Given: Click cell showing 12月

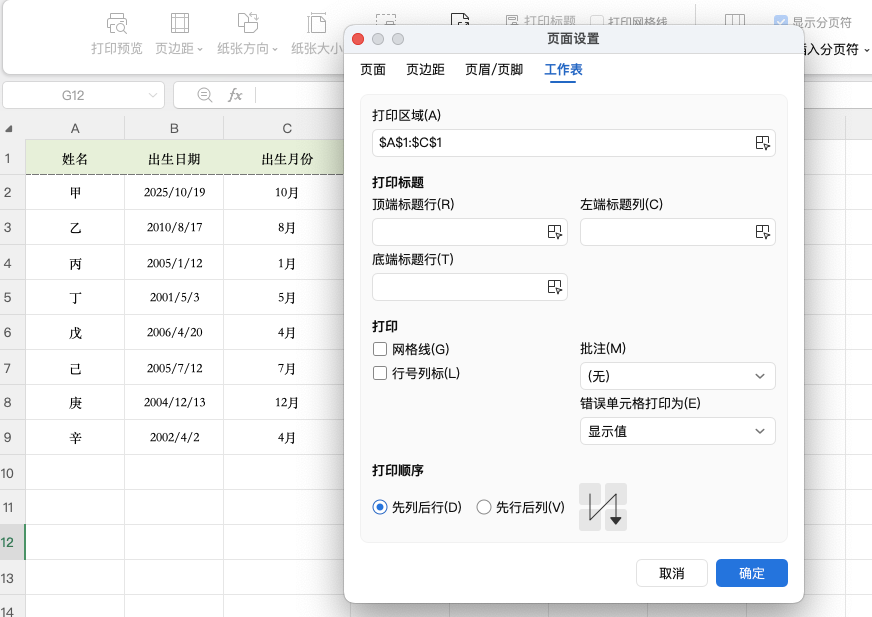Looking at the screenshot, I should click(286, 402).
